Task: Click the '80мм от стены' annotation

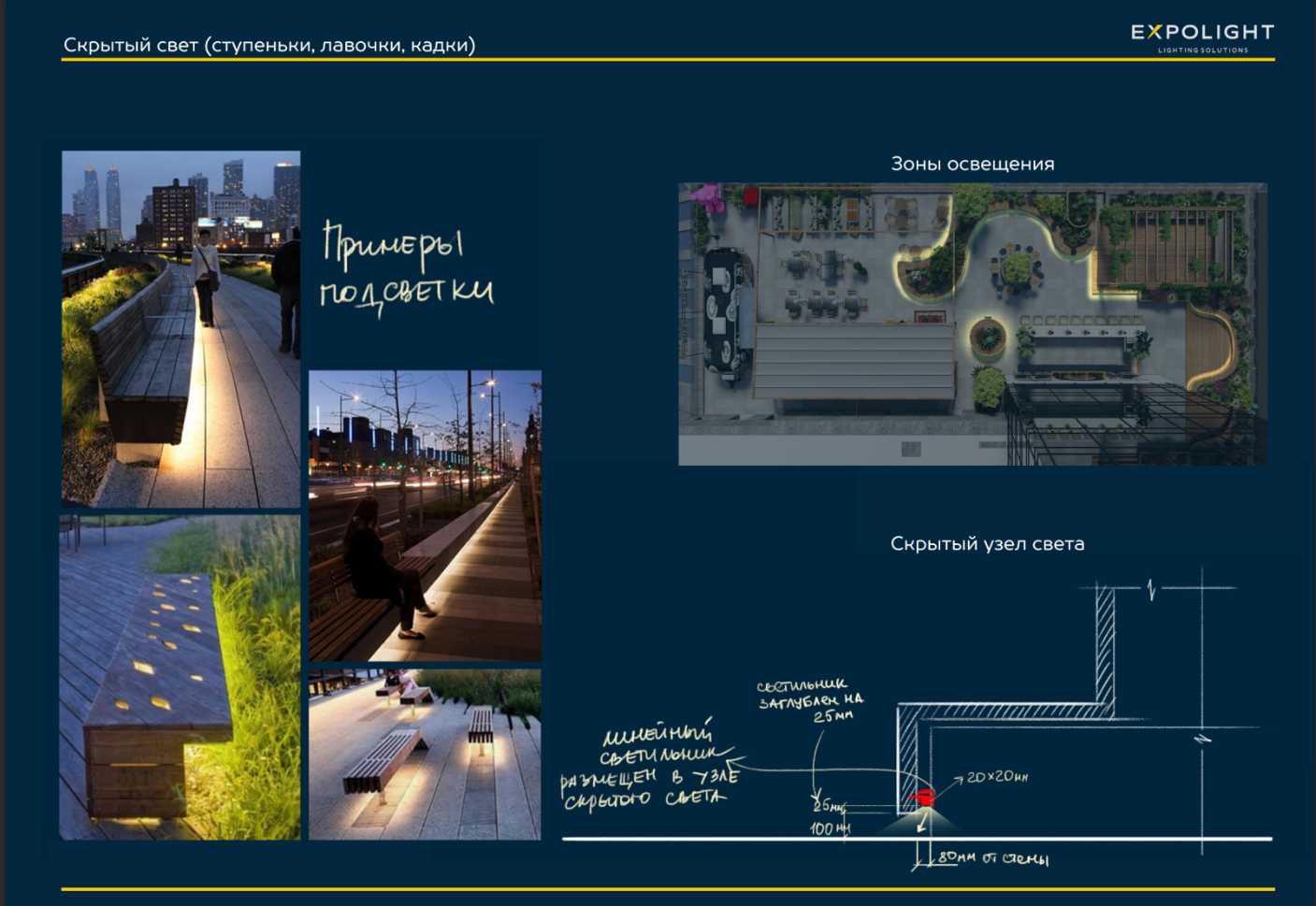Action: click(992, 858)
